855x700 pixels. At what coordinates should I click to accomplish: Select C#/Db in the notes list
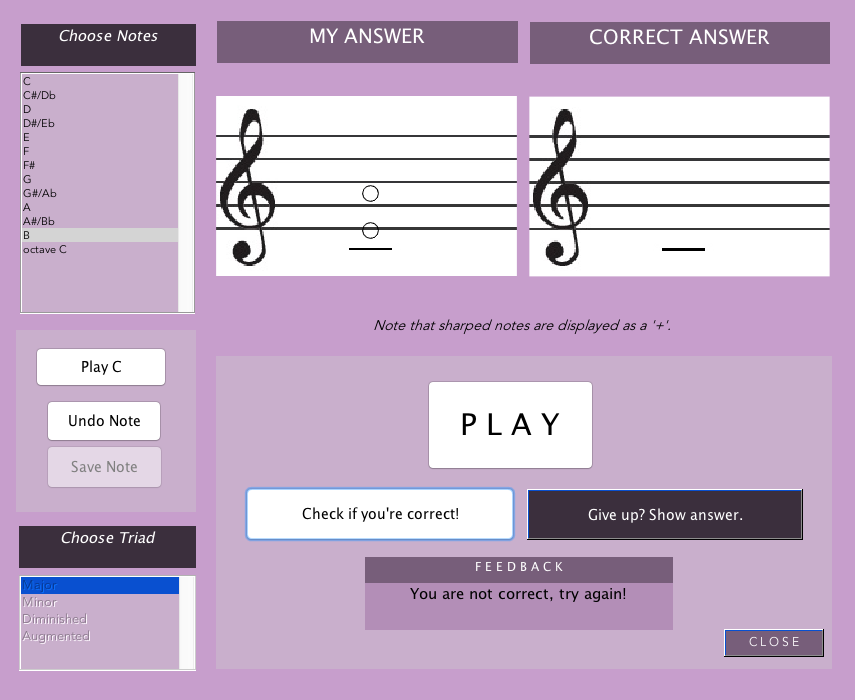tap(100, 95)
